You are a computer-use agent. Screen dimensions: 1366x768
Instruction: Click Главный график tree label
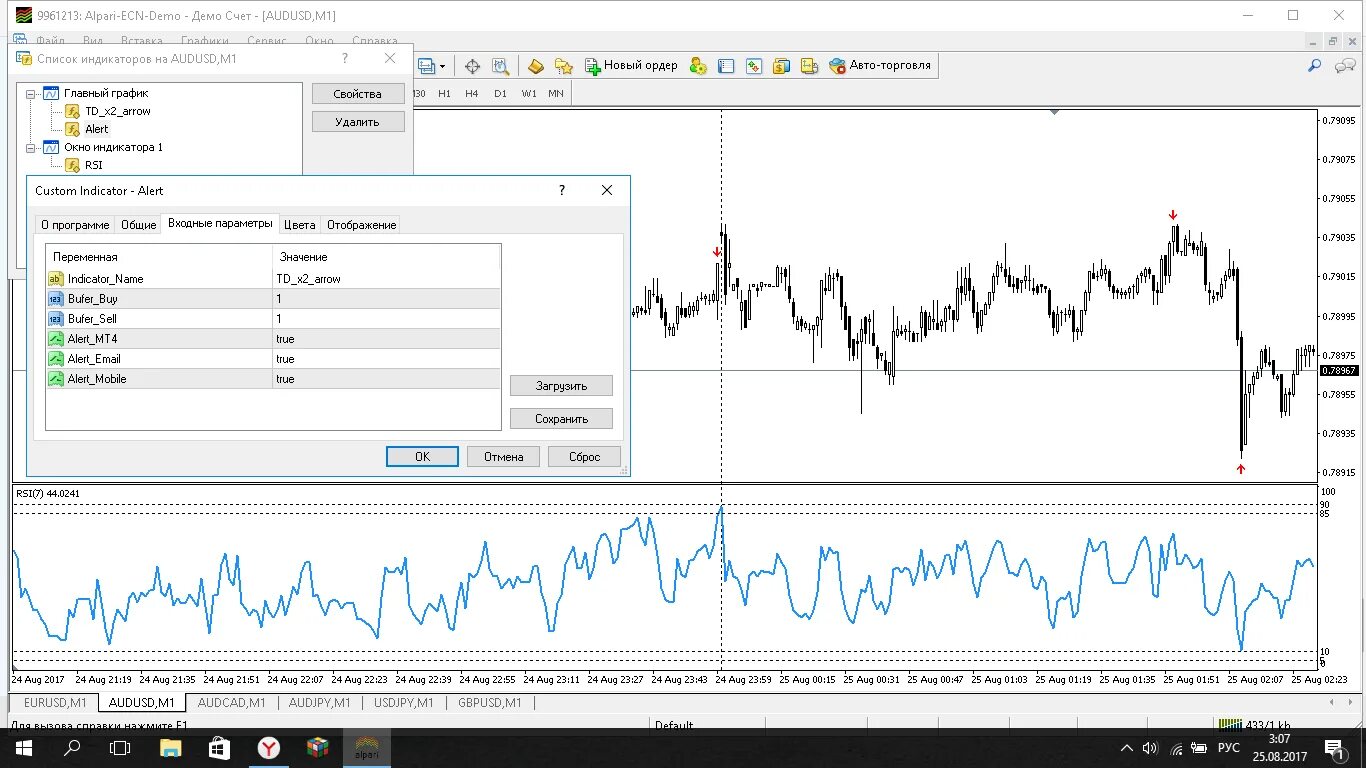point(106,93)
